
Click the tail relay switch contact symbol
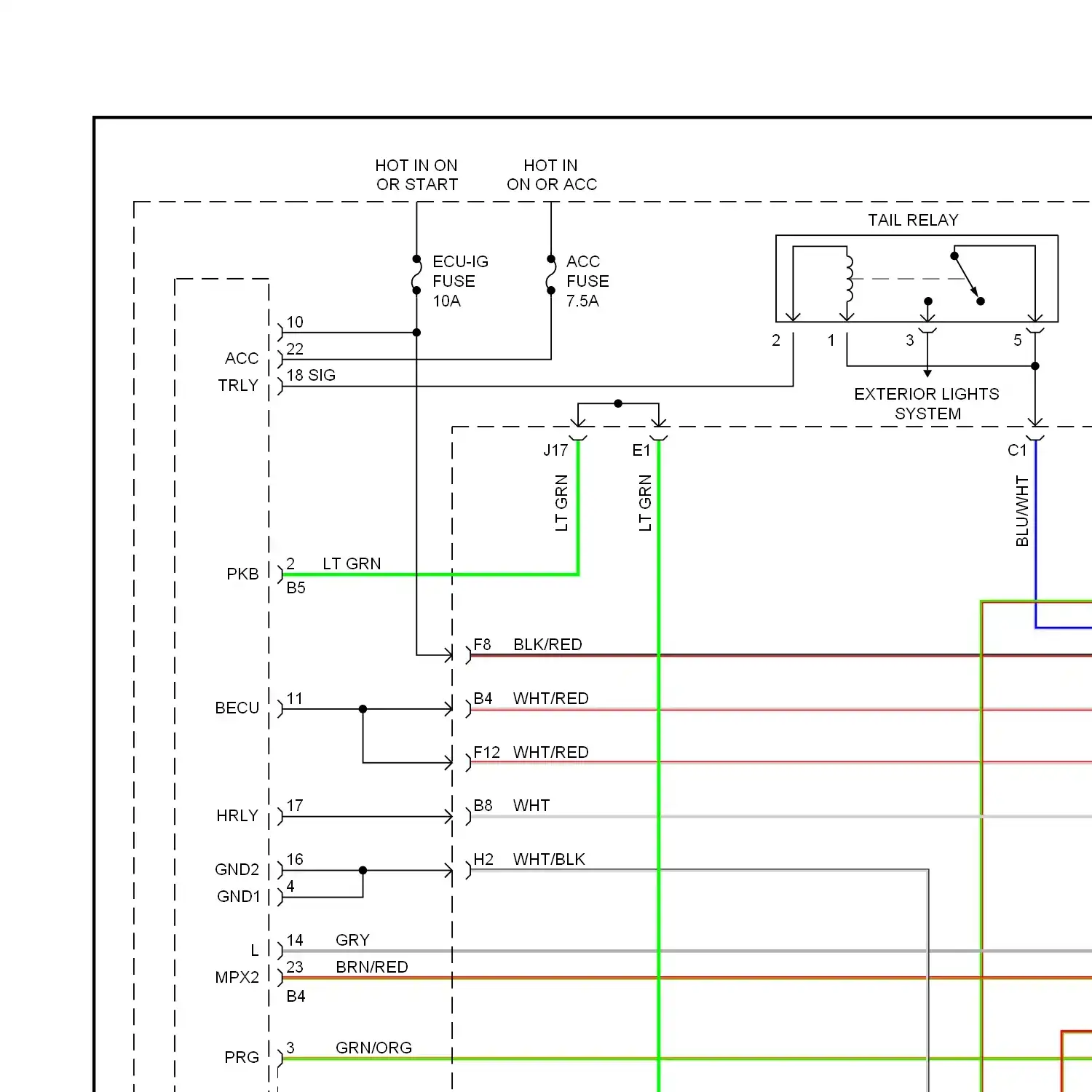pos(968,278)
